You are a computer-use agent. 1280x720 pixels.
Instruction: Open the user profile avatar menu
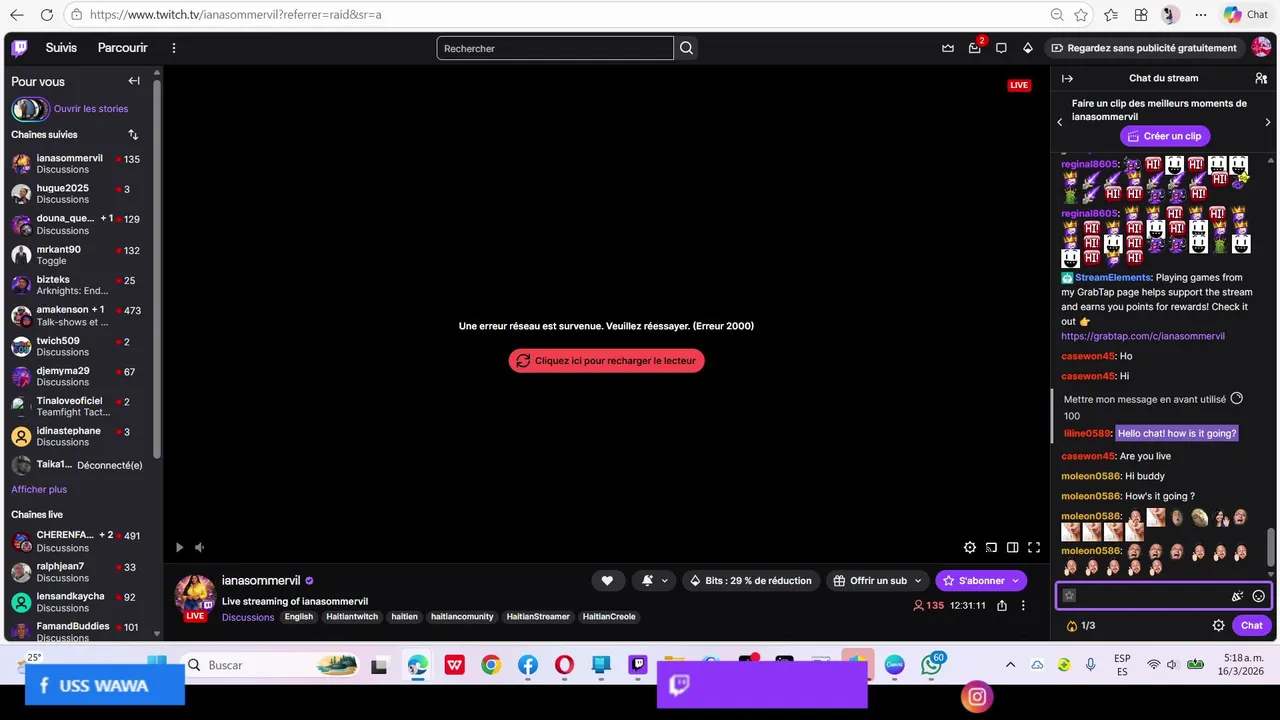[x=1261, y=47]
